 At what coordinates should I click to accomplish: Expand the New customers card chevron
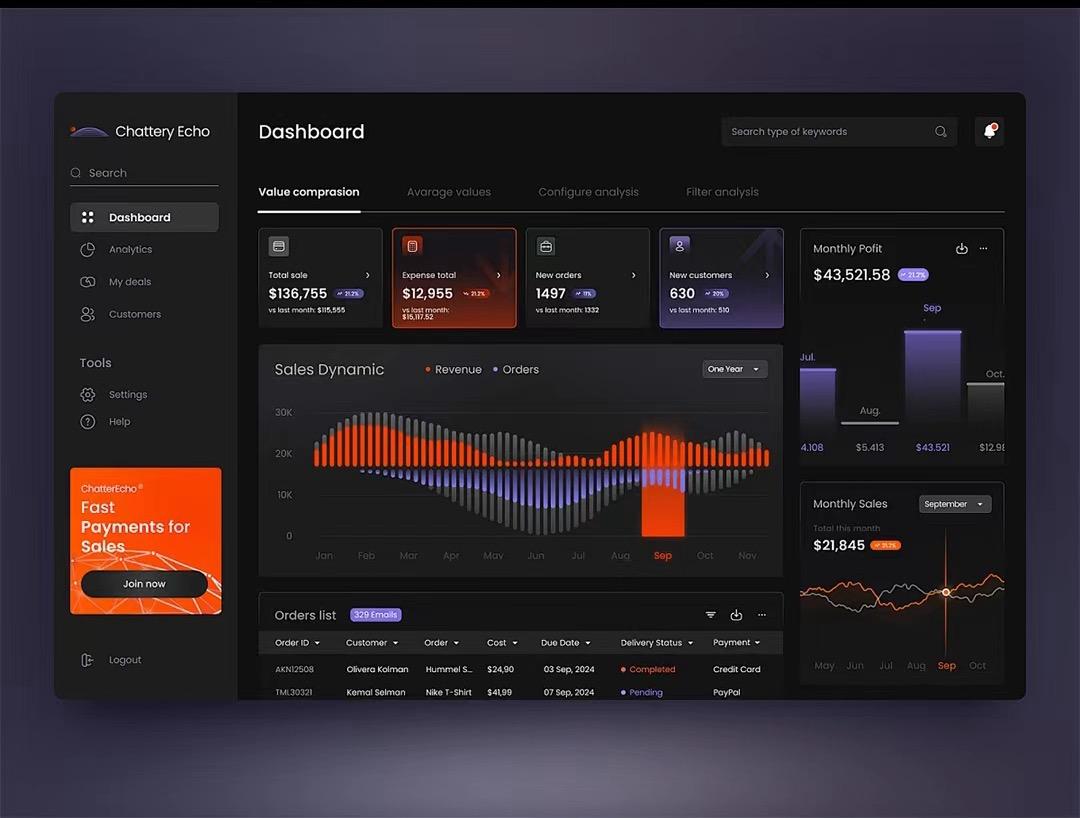point(767,275)
